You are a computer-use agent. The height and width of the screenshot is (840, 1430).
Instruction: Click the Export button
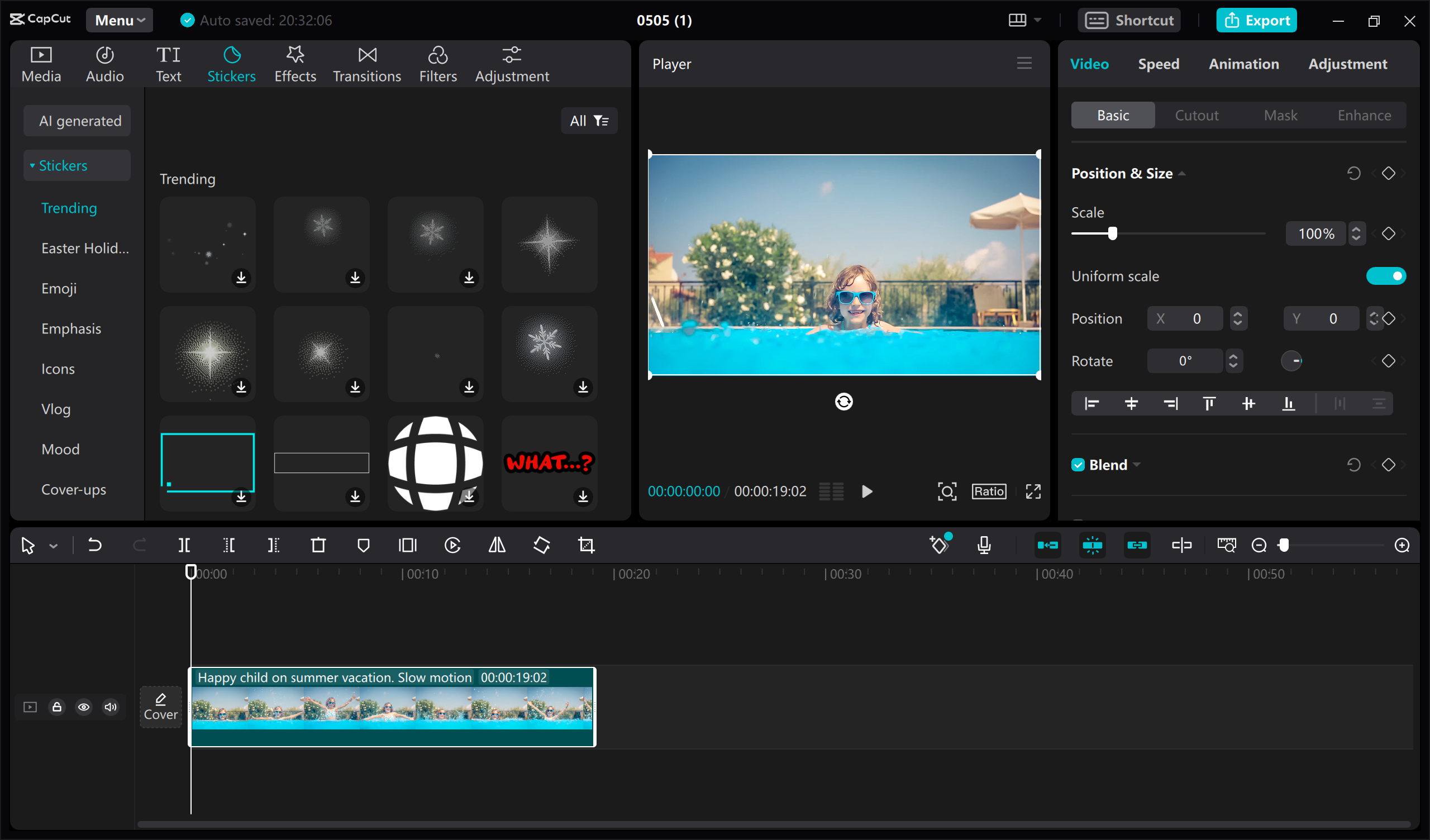tap(1256, 20)
